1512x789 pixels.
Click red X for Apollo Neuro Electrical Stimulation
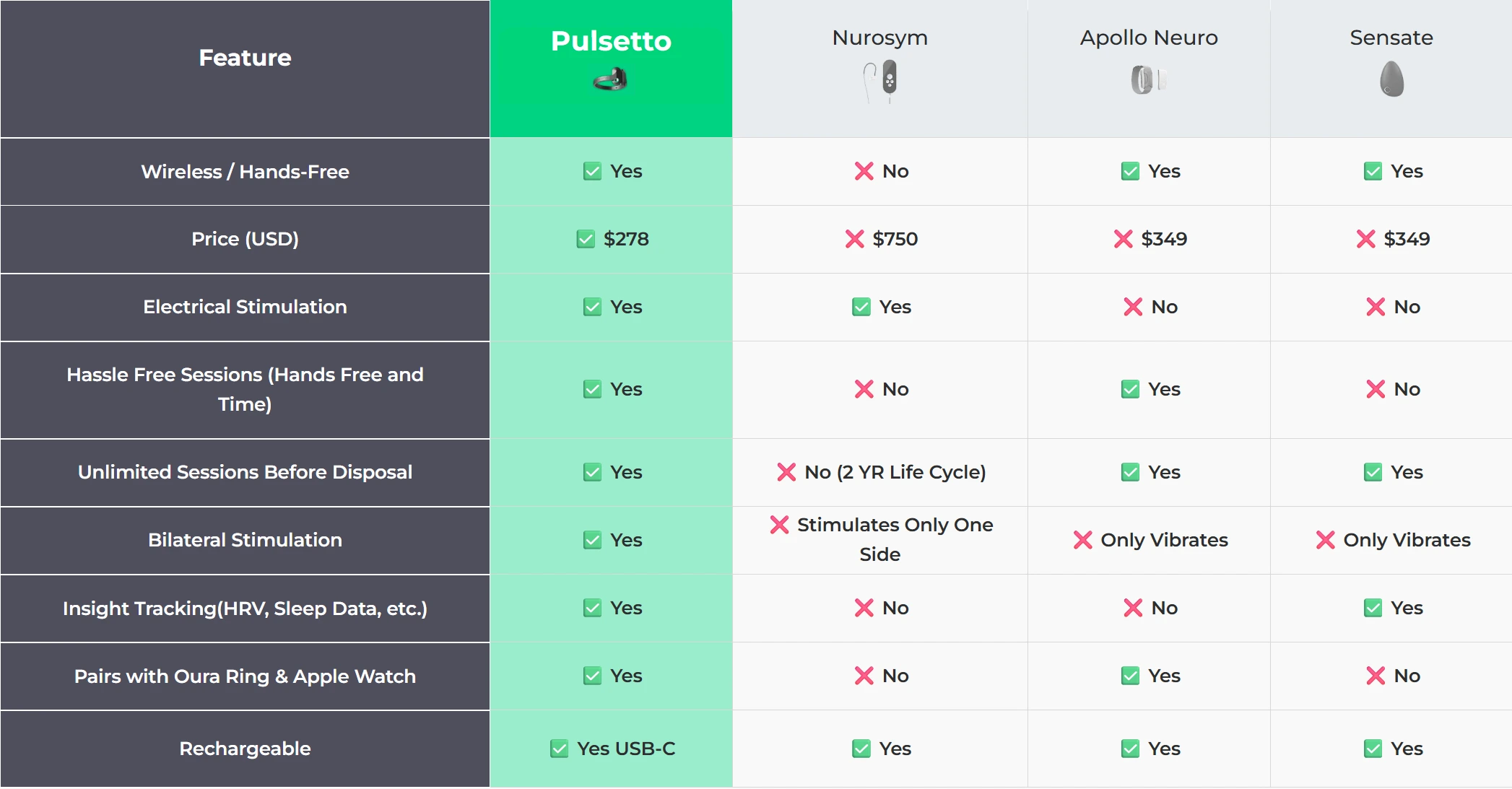point(1133,307)
